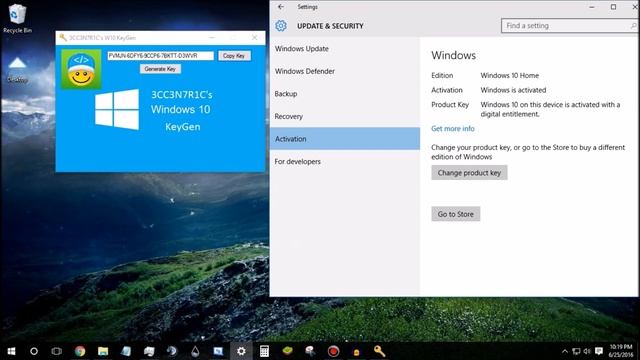
Task: Minimize the KeyGen window
Action: (212, 38)
